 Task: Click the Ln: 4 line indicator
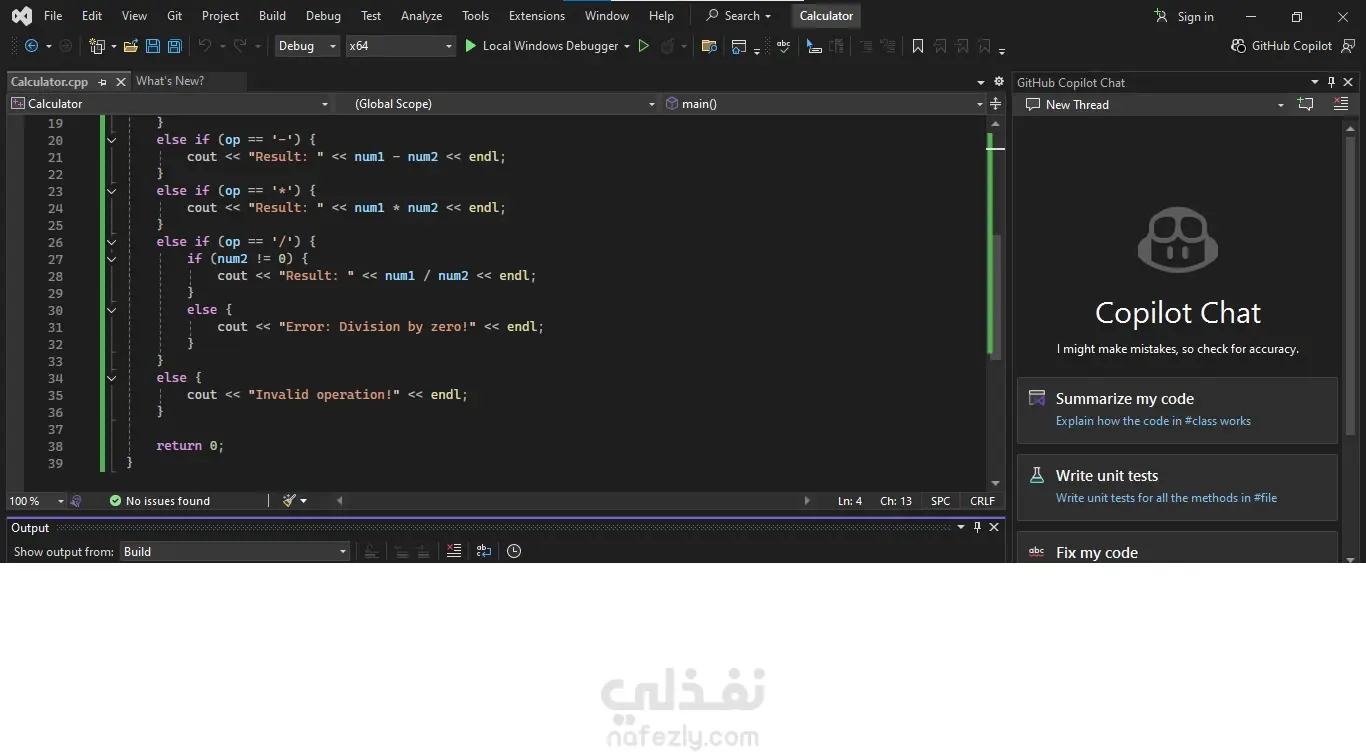tap(850, 501)
